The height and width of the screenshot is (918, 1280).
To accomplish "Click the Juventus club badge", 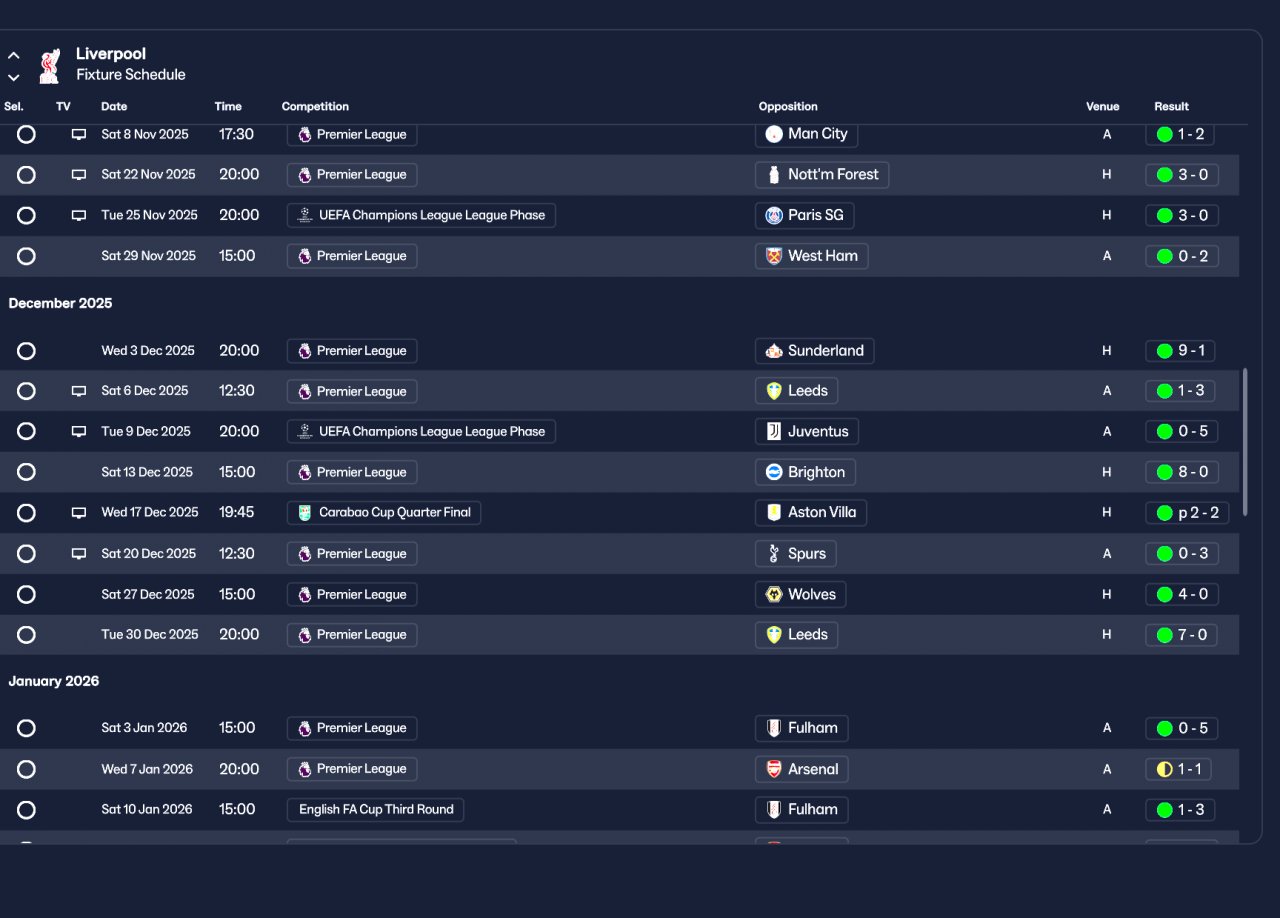I will [773, 432].
